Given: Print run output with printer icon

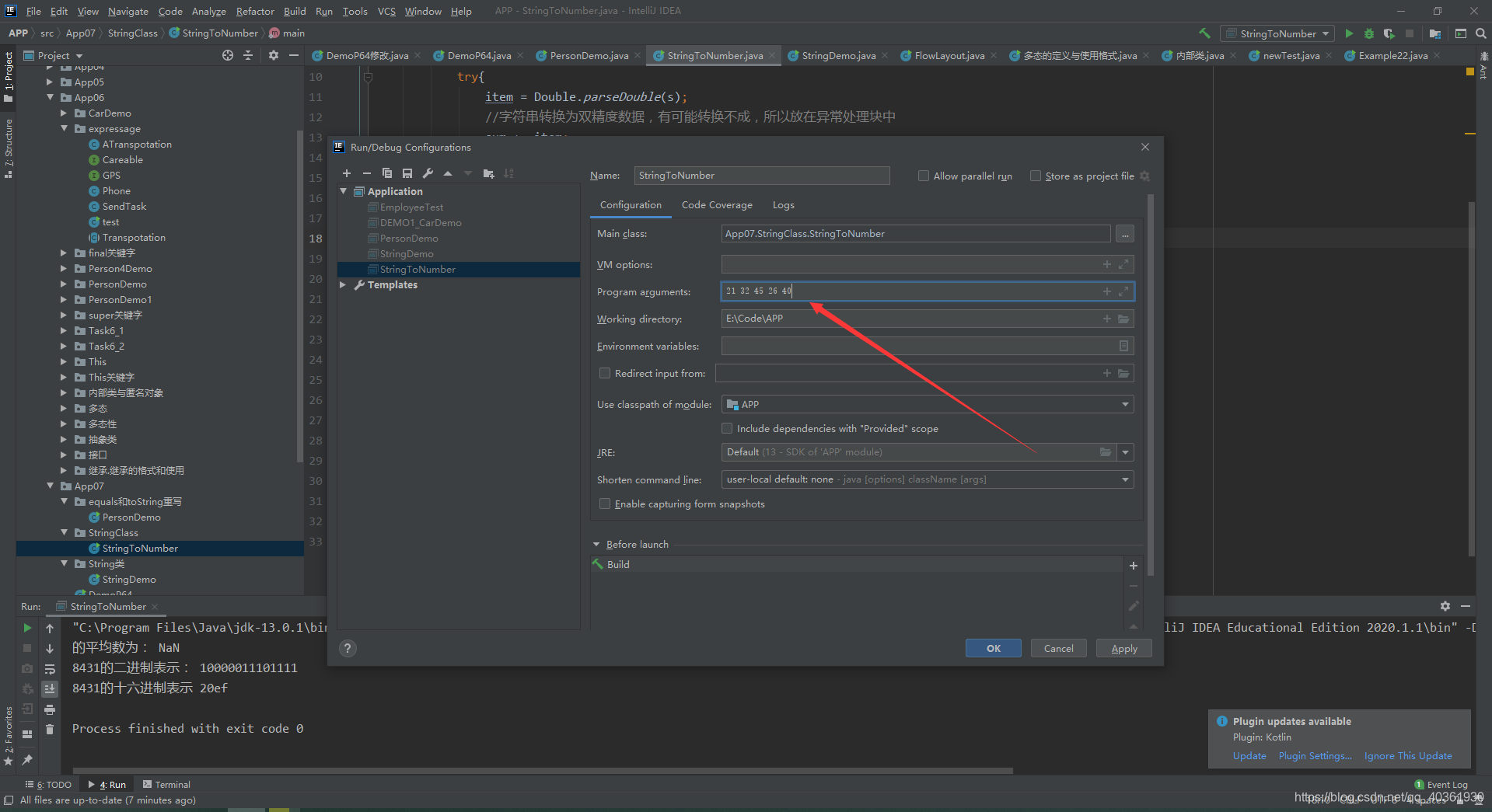Looking at the screenshot, I should (50, 709).
